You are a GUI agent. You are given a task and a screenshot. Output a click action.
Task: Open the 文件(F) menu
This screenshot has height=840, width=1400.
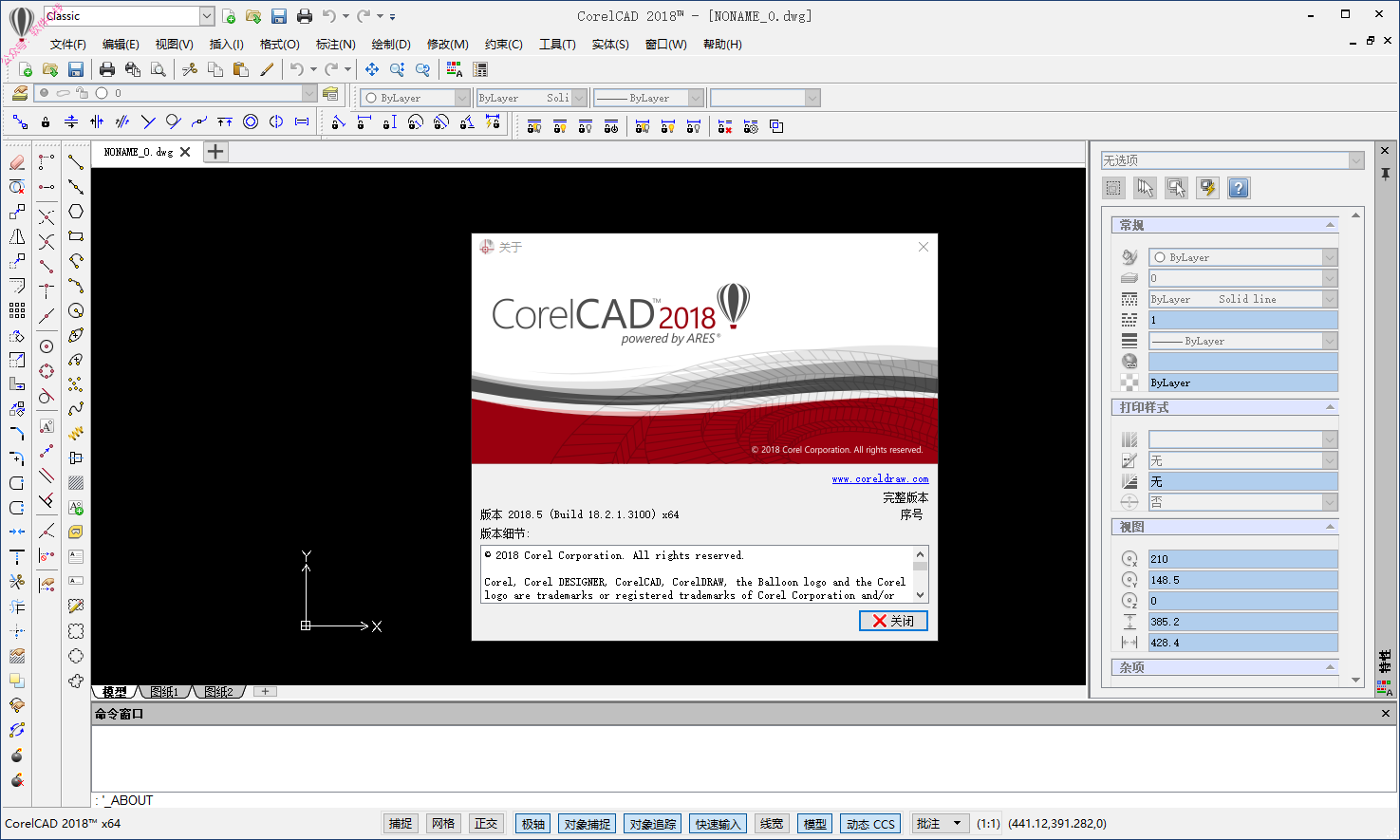(67, 45)
